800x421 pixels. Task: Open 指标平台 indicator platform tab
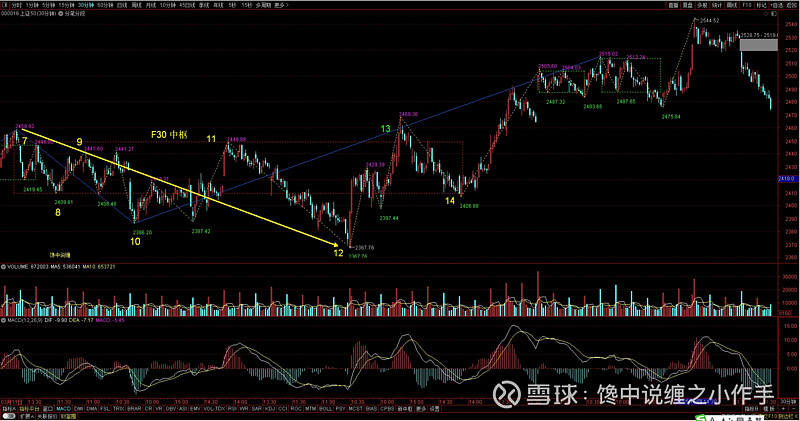click(29, 409)
